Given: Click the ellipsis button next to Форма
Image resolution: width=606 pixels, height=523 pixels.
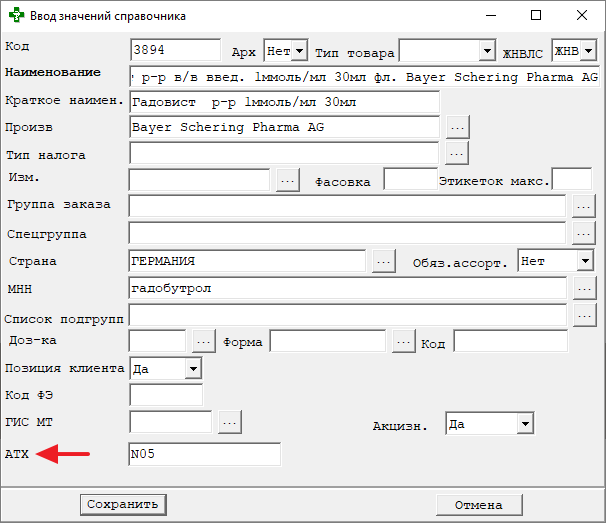Looking at the screenshot, I should pos(403,342).
